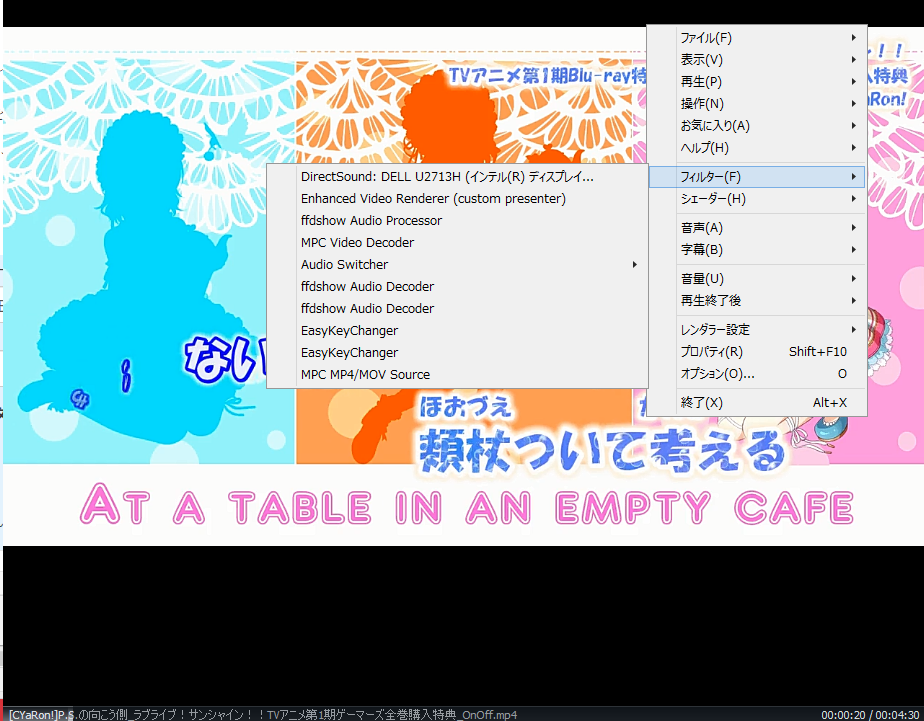Expand the 再生終了後 submenu arrow

coord(854,300)
